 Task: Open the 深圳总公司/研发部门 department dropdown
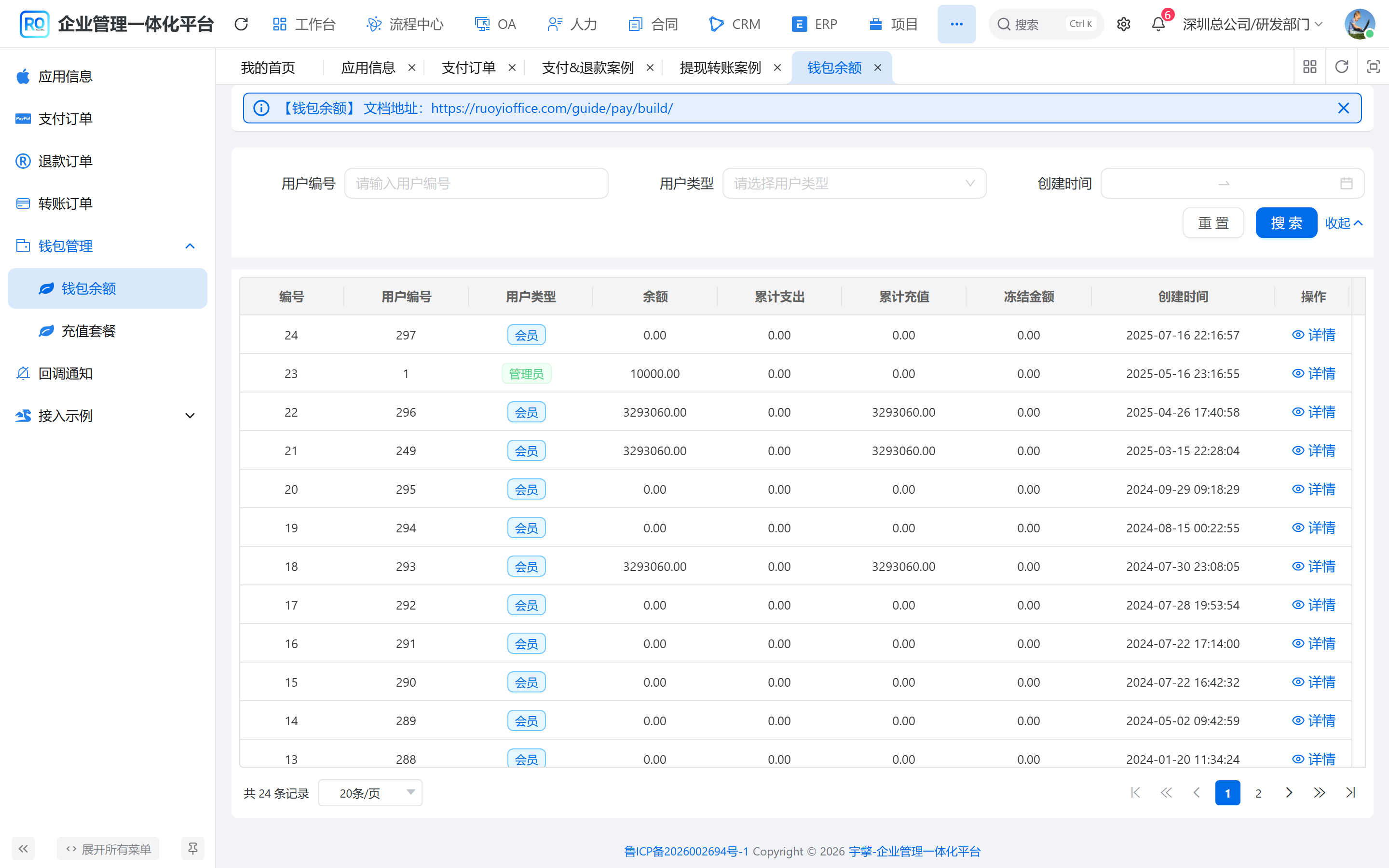click(1253, 24)
